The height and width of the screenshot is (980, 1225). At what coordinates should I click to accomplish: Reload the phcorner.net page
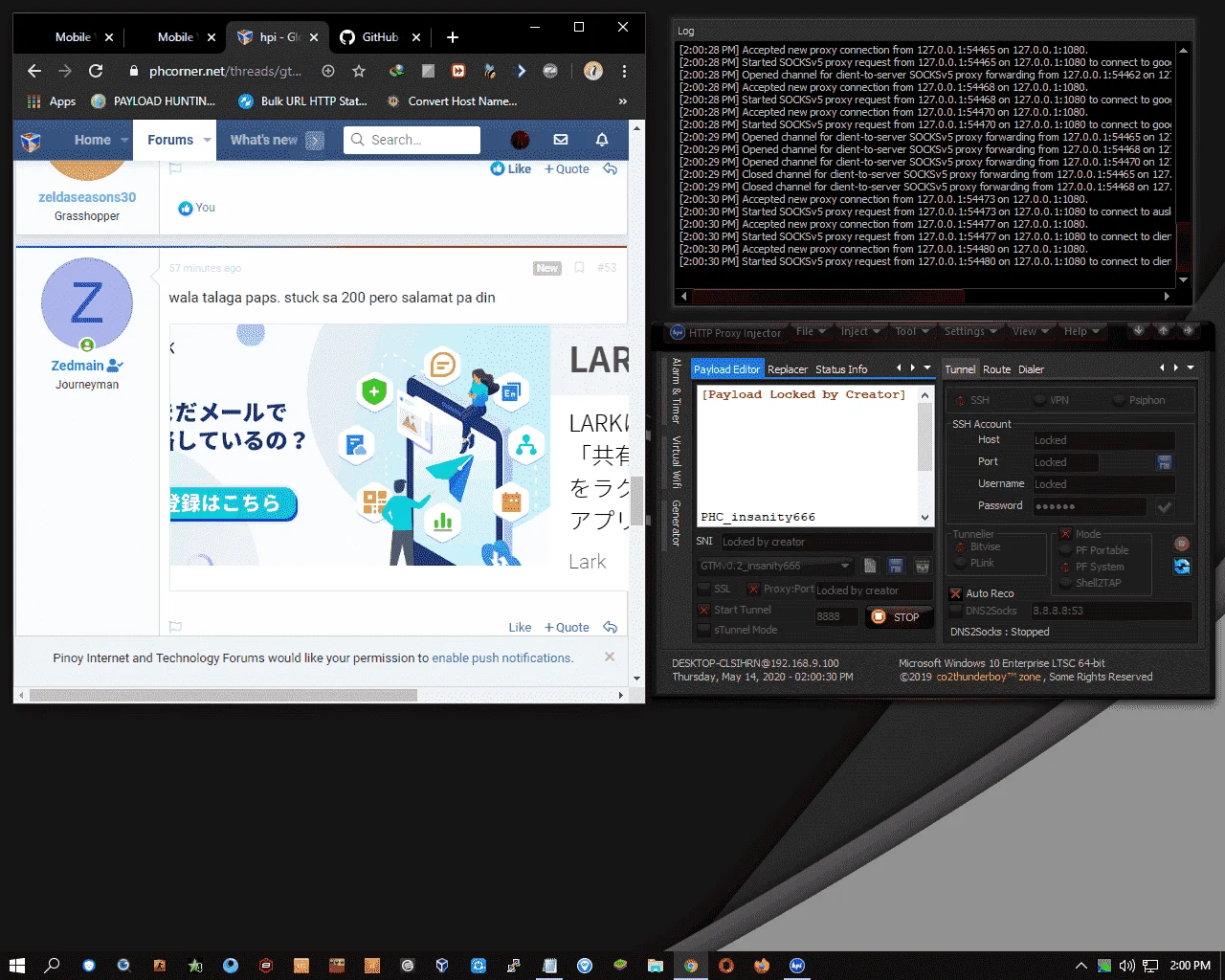pos(96,71)
